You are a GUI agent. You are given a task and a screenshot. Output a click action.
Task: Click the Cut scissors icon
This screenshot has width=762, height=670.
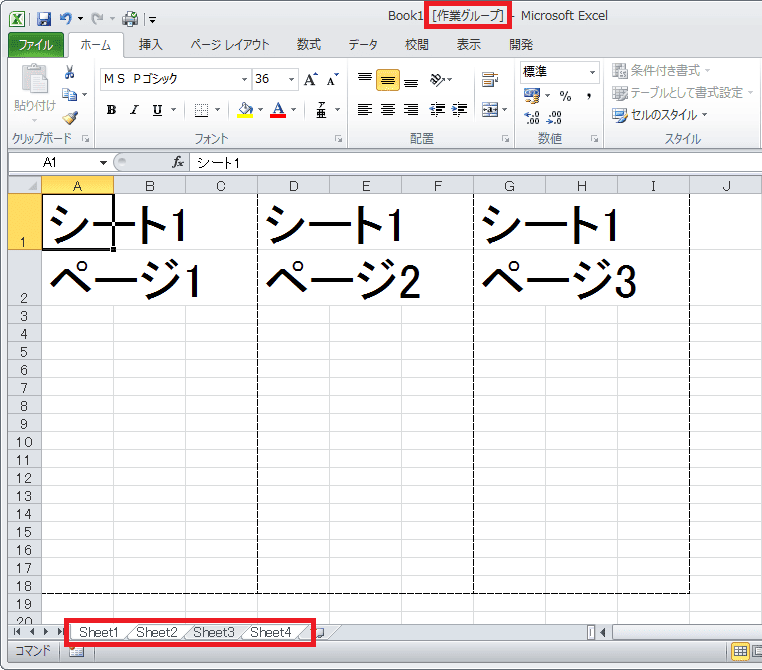[x=69, y=72]
